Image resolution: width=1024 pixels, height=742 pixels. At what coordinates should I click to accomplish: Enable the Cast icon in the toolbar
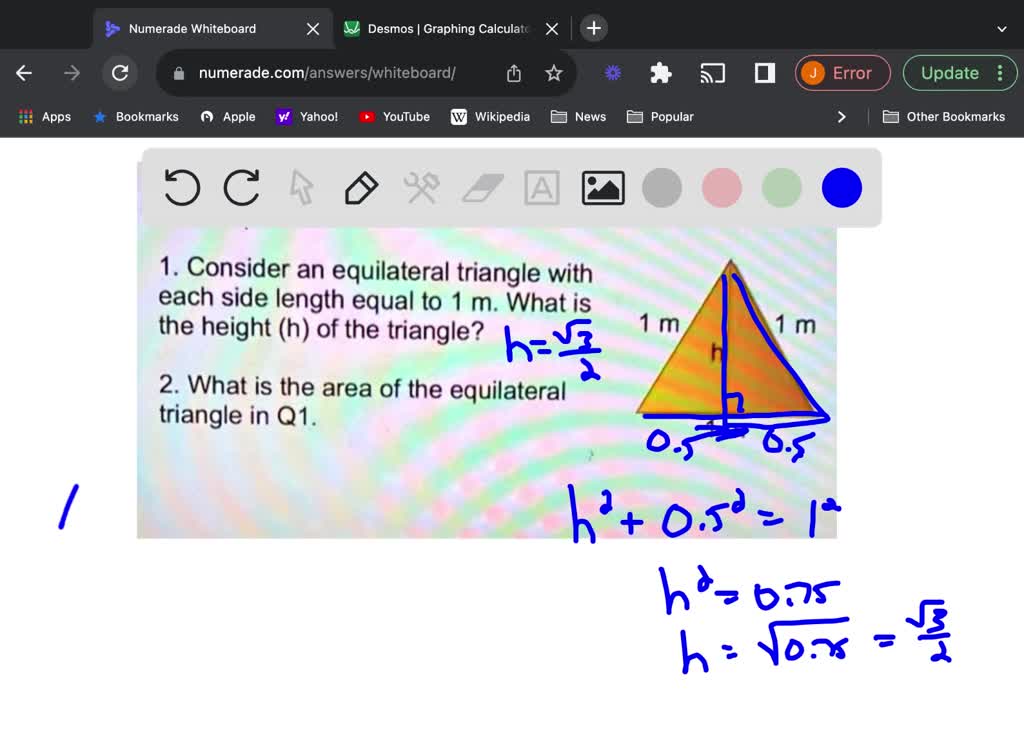(712, 73)
